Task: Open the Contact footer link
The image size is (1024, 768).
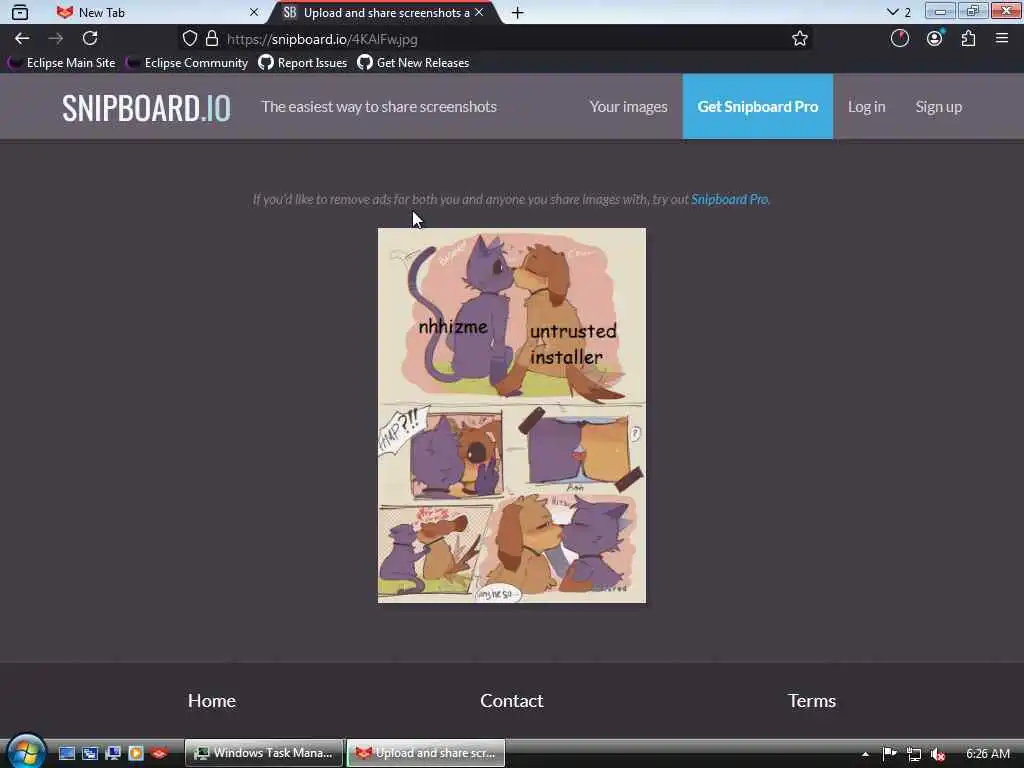Action: pyautogui.click(x=511, y=701)
